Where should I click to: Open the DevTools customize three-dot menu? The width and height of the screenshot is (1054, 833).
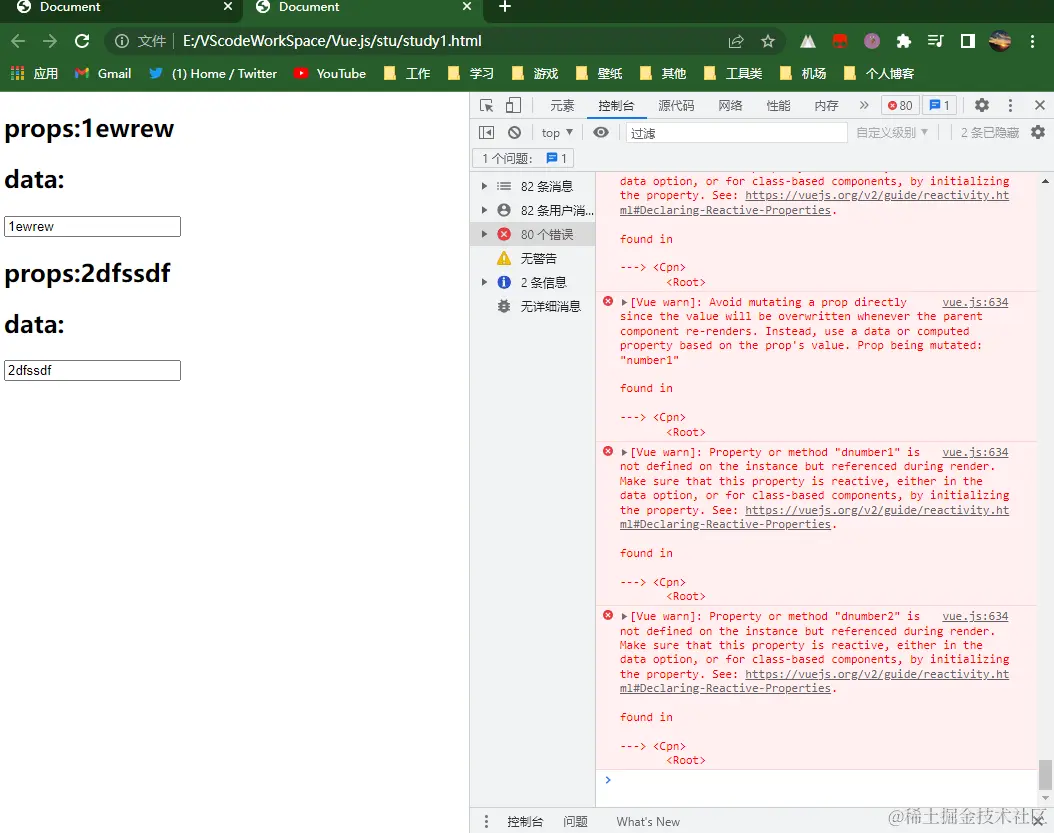[x=1010, y=106]
